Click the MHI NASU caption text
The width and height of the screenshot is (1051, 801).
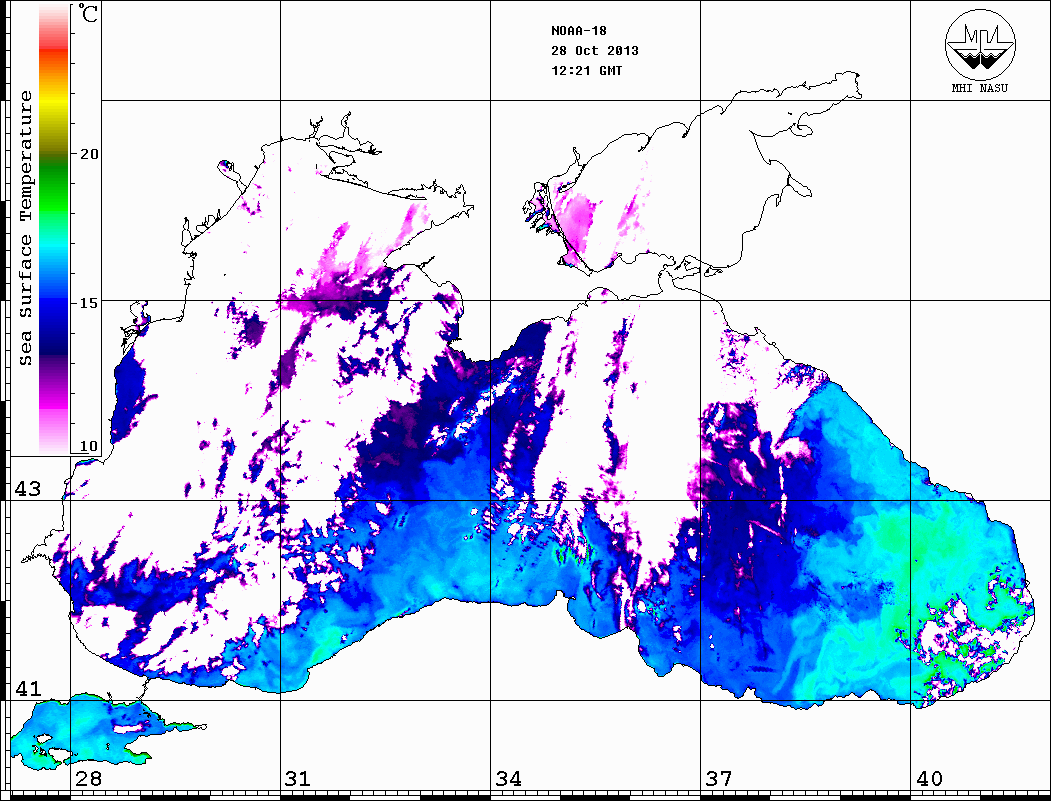click(x=979, y=88)
